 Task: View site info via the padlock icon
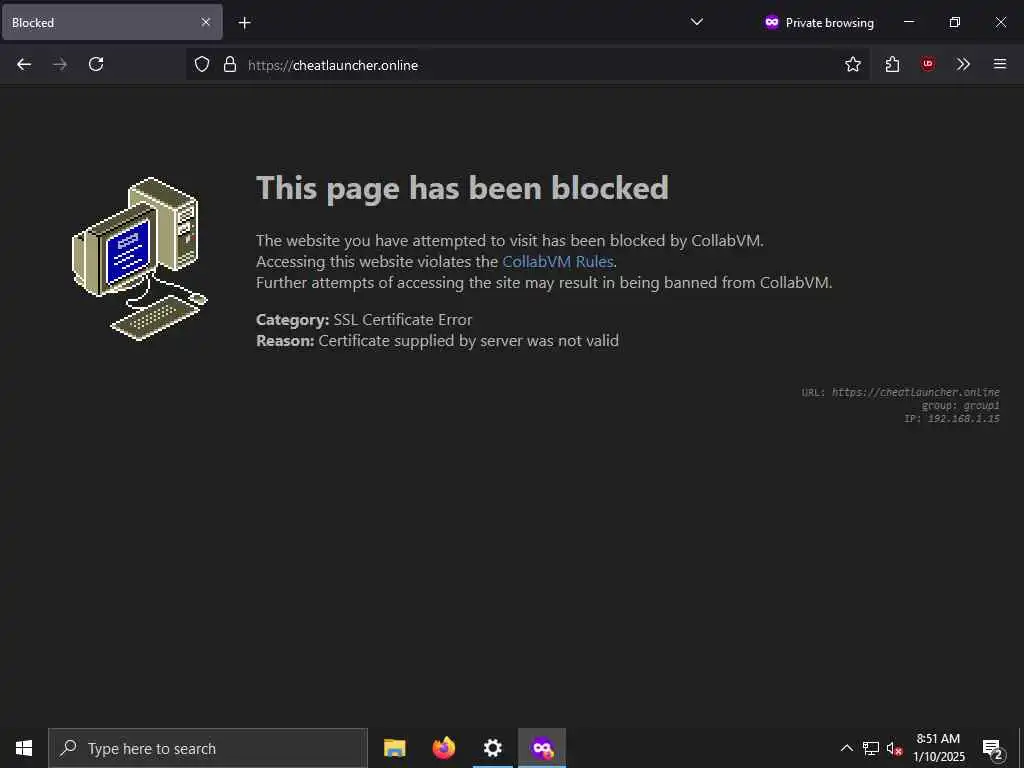(230, 64)
